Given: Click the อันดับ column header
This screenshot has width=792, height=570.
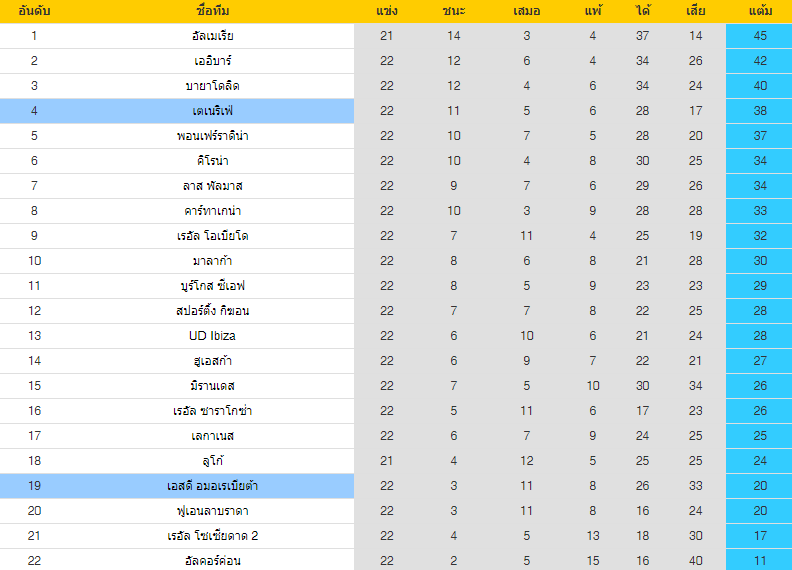Looking at the screenshot, I should click(x=34, y=11).
